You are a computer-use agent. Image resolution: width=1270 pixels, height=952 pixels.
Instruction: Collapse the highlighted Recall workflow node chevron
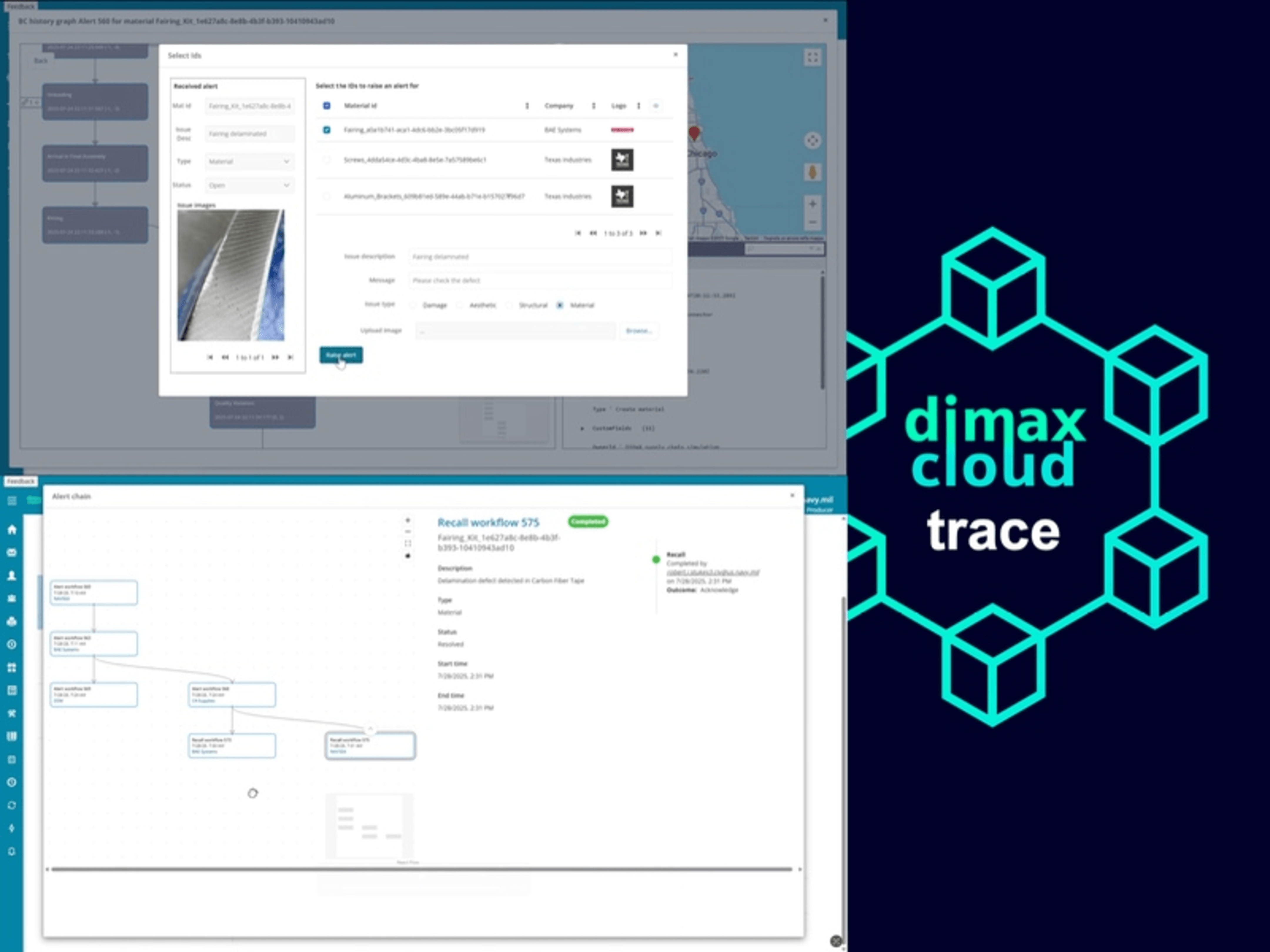tap(370, 729)
